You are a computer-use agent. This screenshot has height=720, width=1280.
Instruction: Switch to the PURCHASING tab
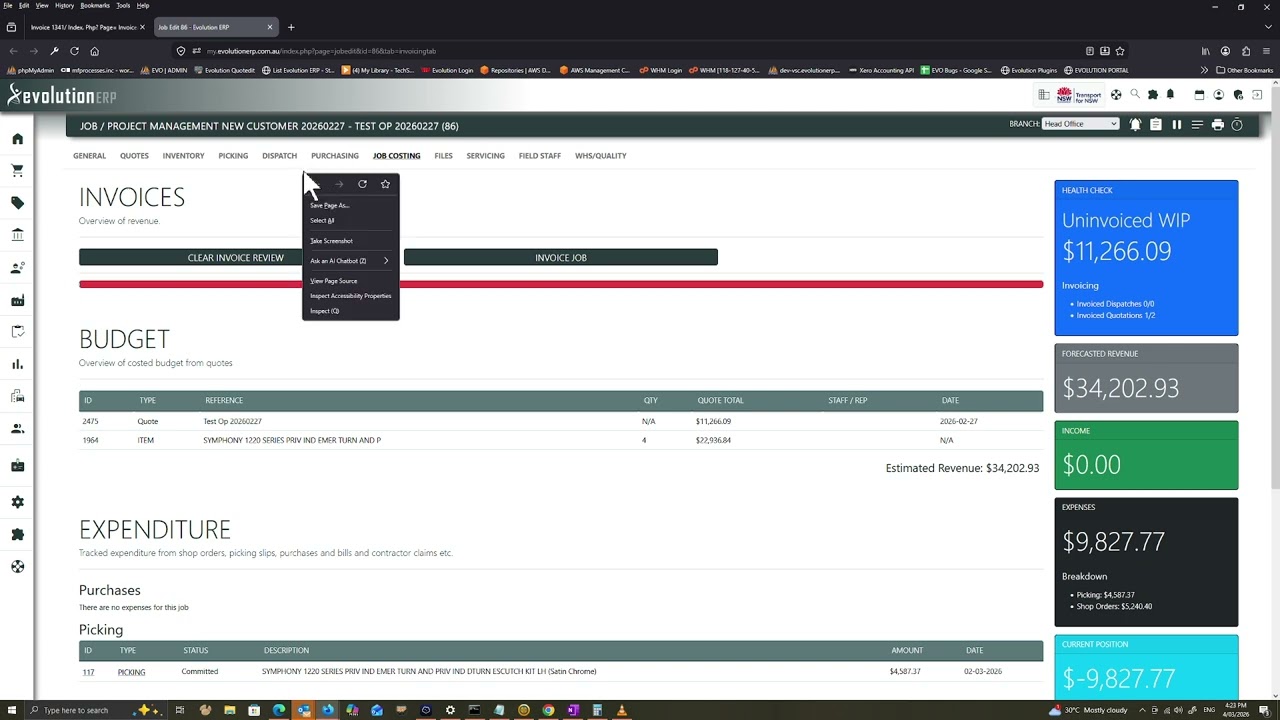click(x=335, y=156)
